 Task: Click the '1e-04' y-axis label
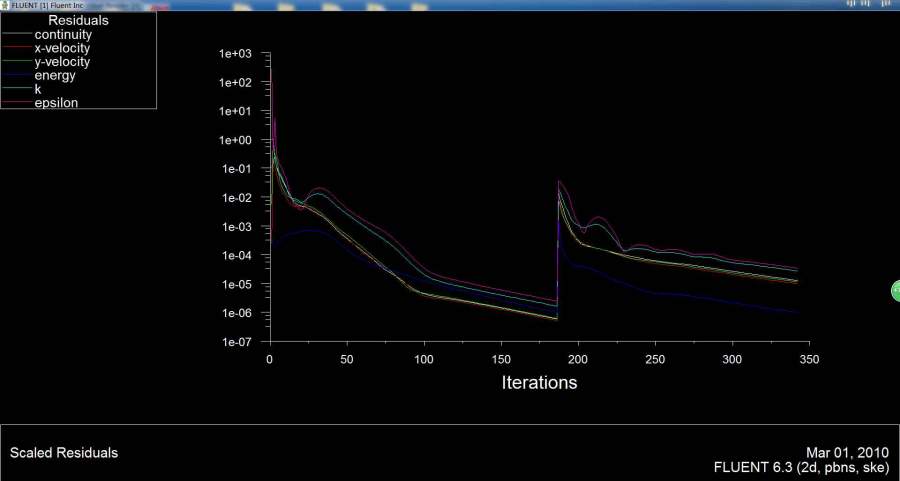(236, 255)
